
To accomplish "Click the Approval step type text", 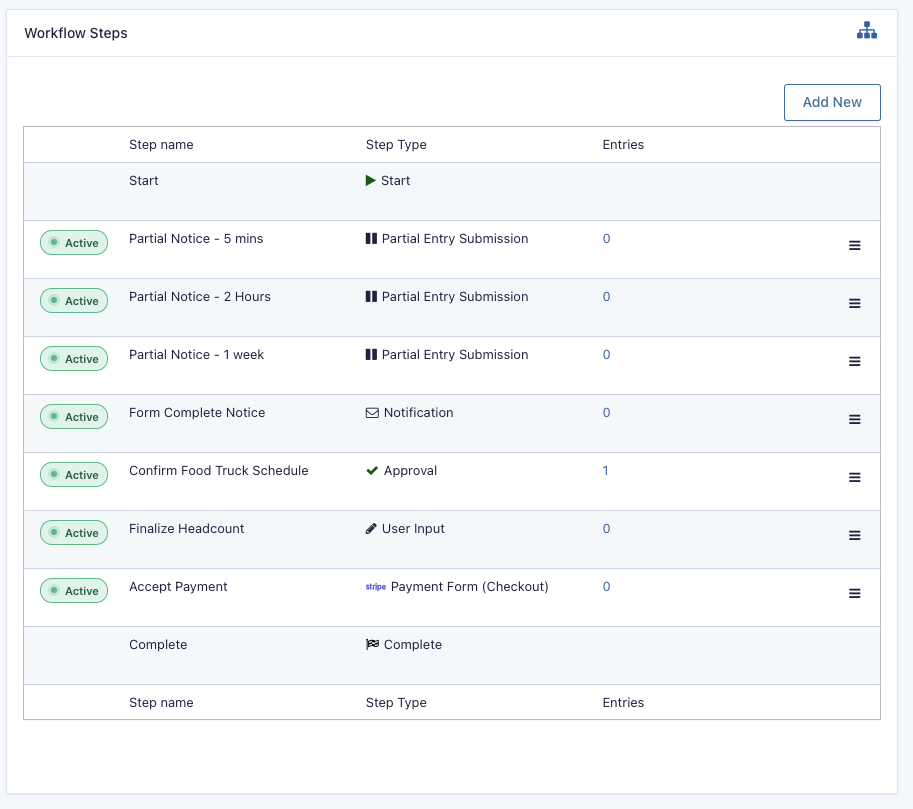I will coord(410,471).
